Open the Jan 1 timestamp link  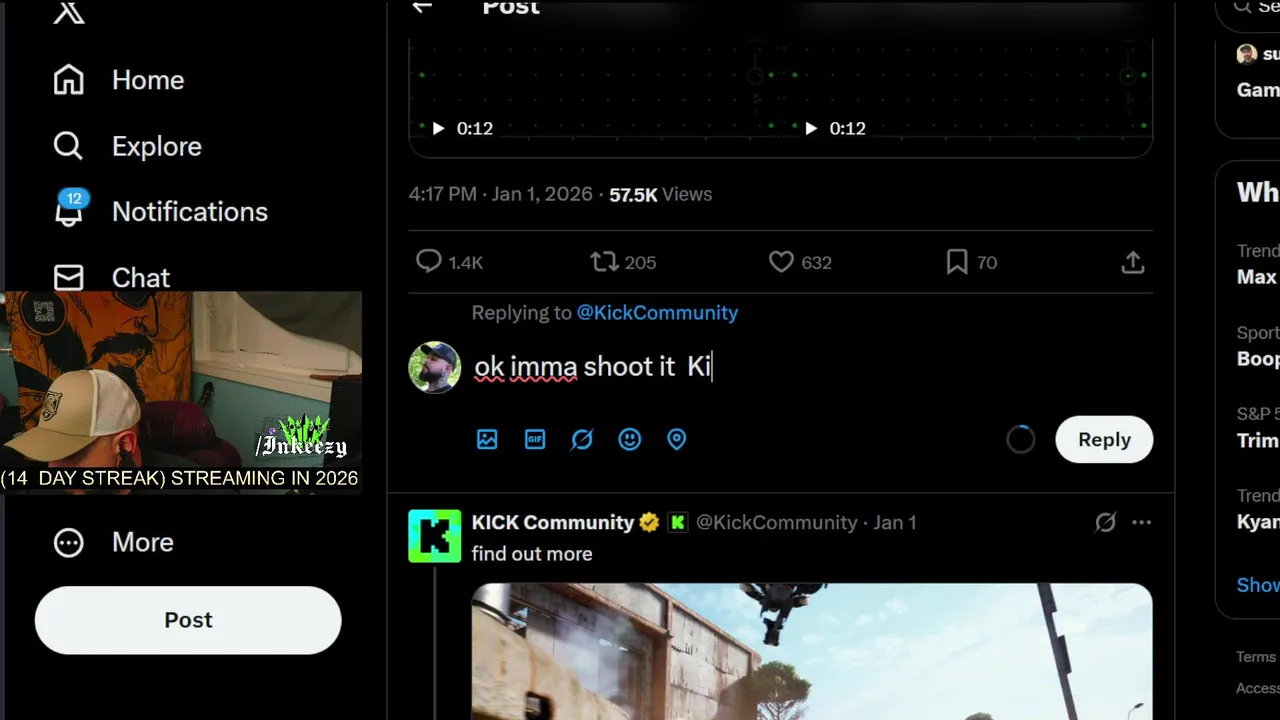click(x=895, y=523)
